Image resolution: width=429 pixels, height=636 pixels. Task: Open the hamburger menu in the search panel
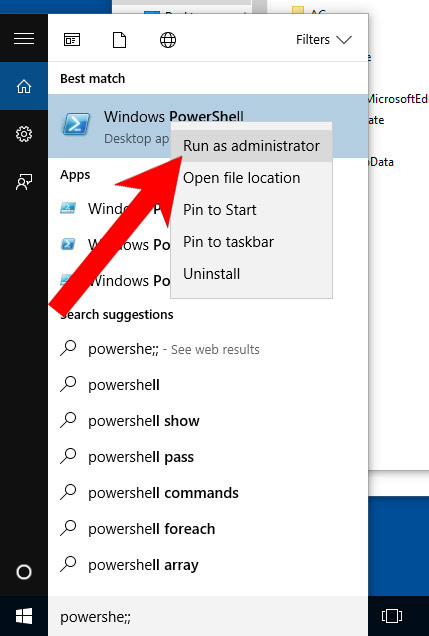(24, 39)
